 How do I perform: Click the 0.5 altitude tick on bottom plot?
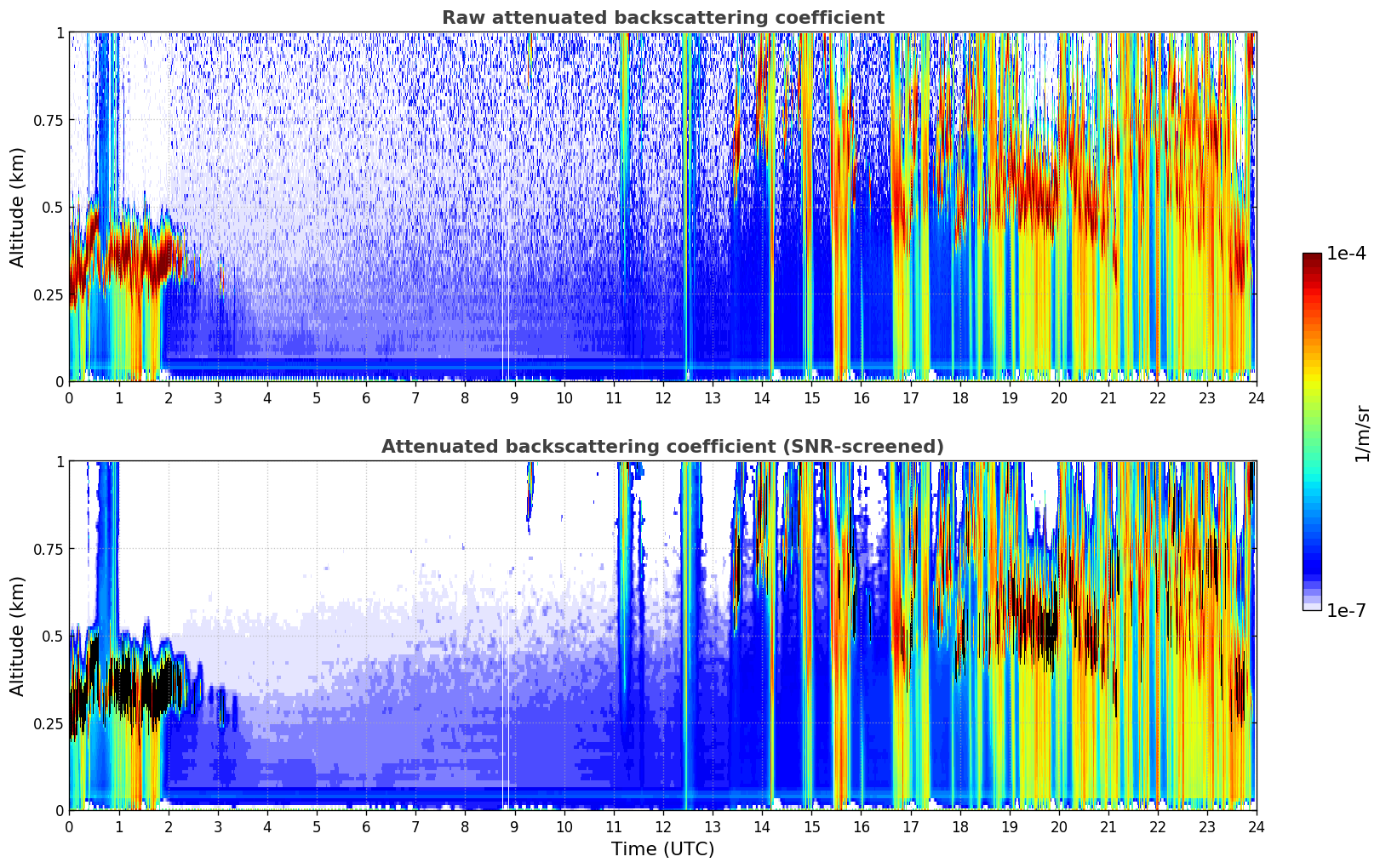[53, 636]
